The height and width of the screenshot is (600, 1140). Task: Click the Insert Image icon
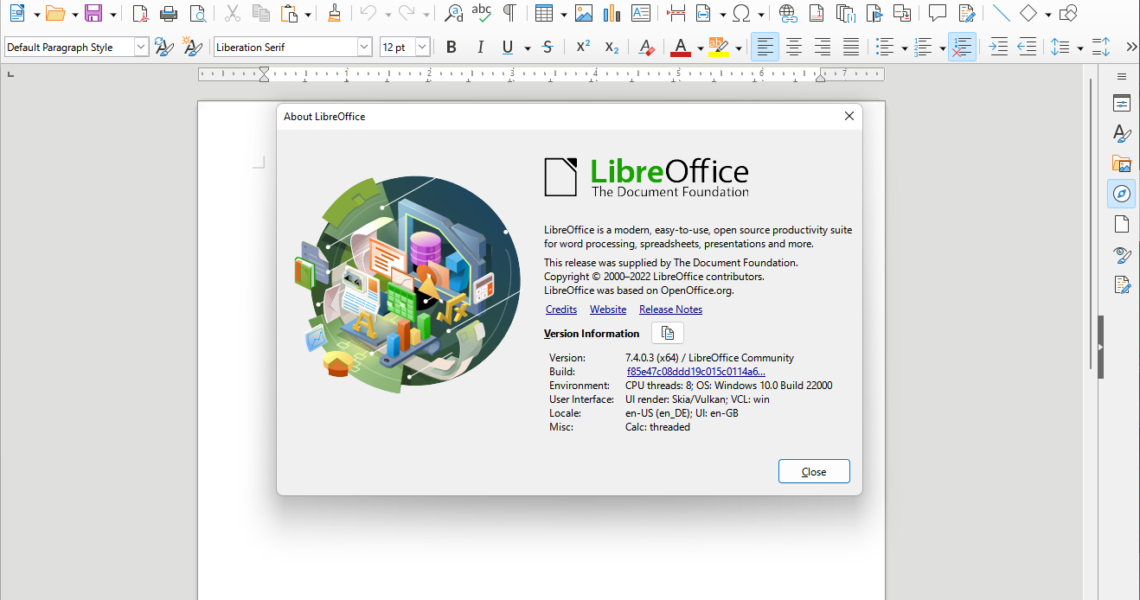584,14
